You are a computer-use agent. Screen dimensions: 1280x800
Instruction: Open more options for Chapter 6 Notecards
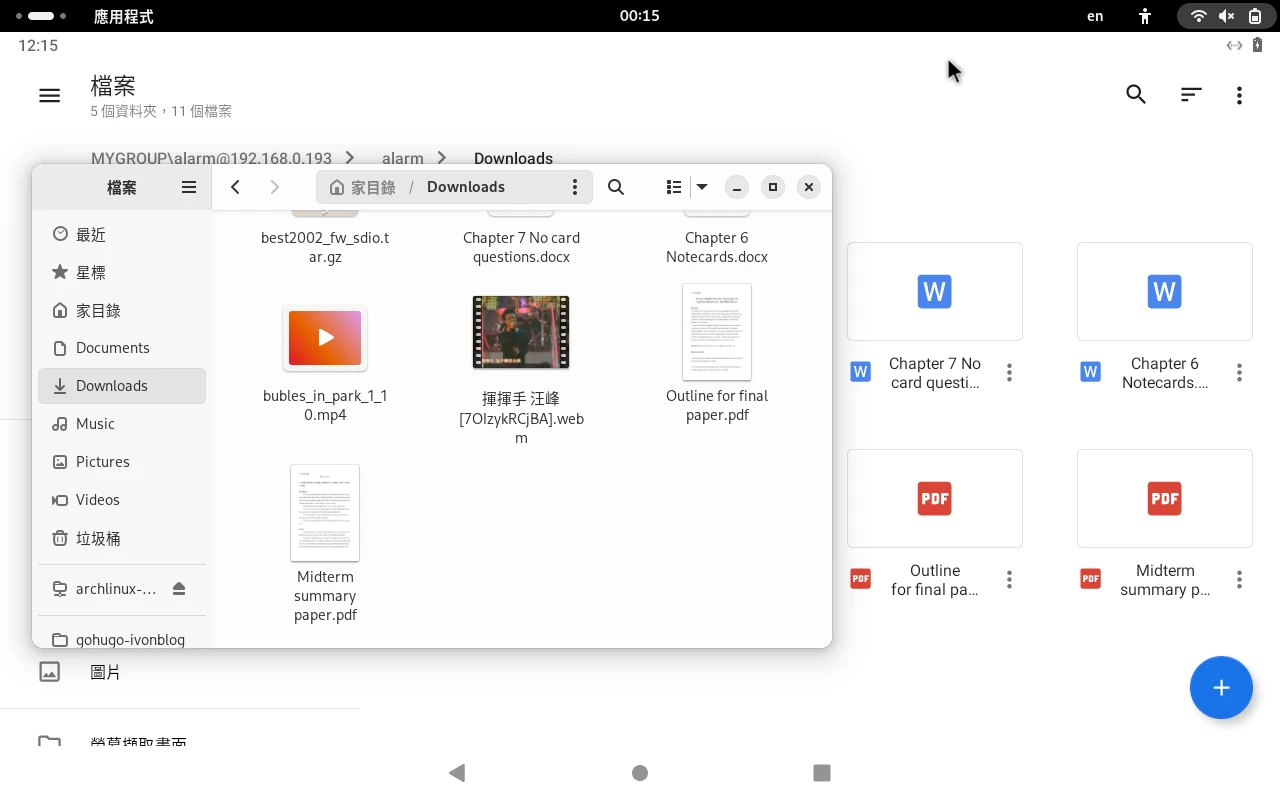[1239, 373]
